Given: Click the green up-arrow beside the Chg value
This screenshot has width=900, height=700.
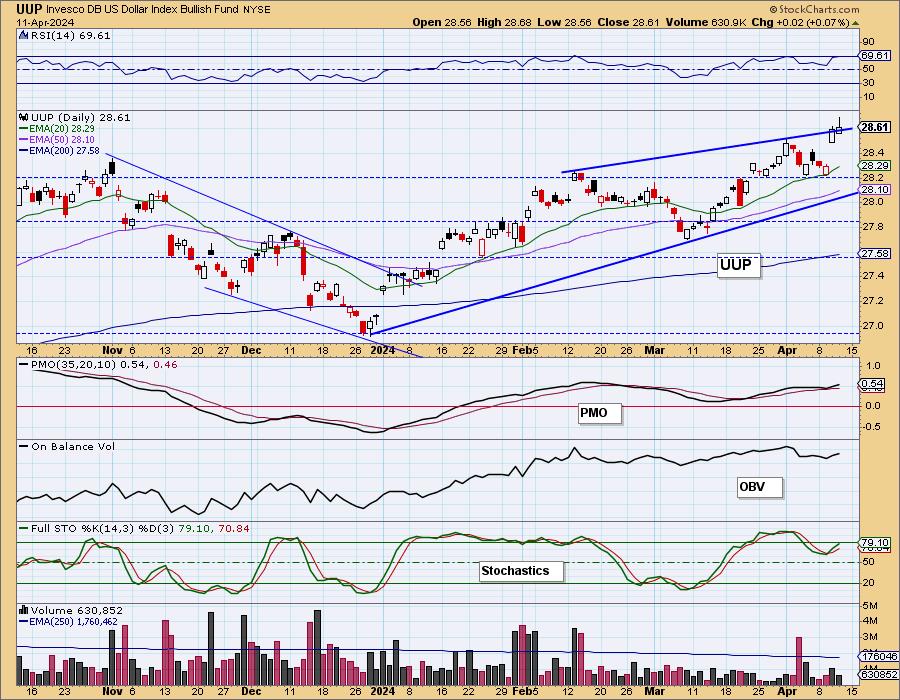Looking at the screenshot, I should [x=855, y=24].
